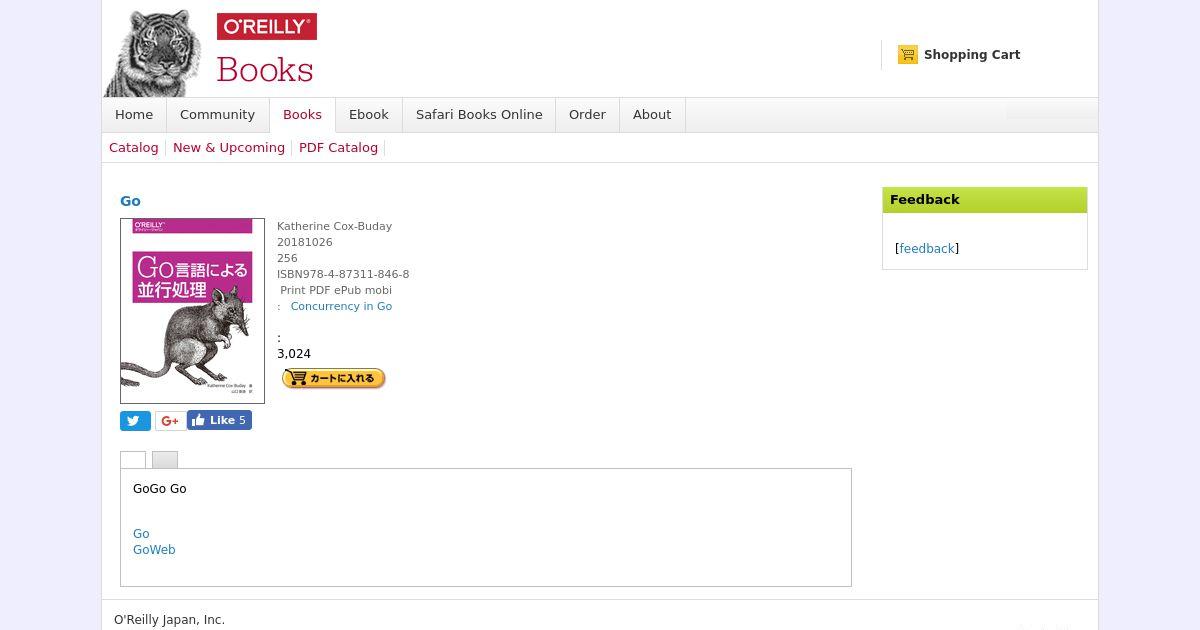Open the GoWeb related link
Image resolution: width=1200 pixels, height=630 pixels.
click(x=154, y=550)
